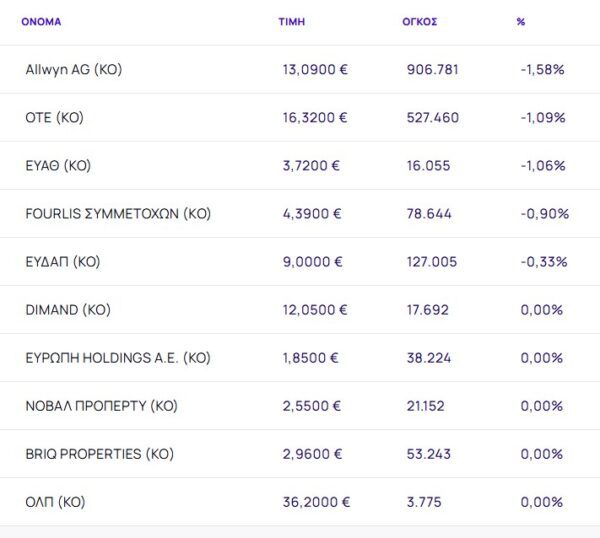Viewport: 600px width, 538px height.
Task: Open ΕΥΡΩΠΗ HOLDINGS Α.Ε. (ΚΟ) details
Action: pos(118,358)
